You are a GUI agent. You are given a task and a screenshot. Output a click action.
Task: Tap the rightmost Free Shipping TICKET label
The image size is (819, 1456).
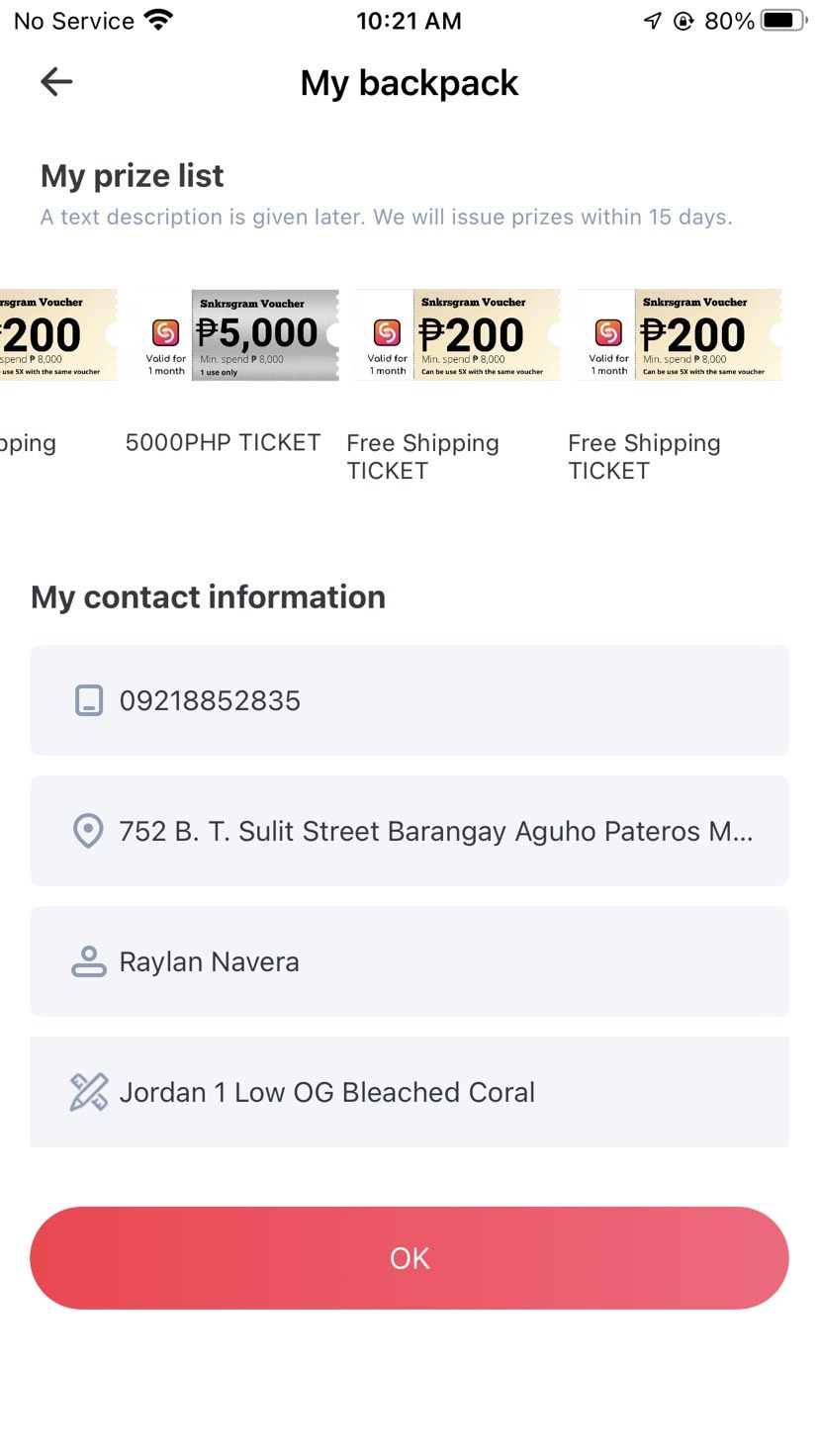pyautogui.click(x=644, y=456)
